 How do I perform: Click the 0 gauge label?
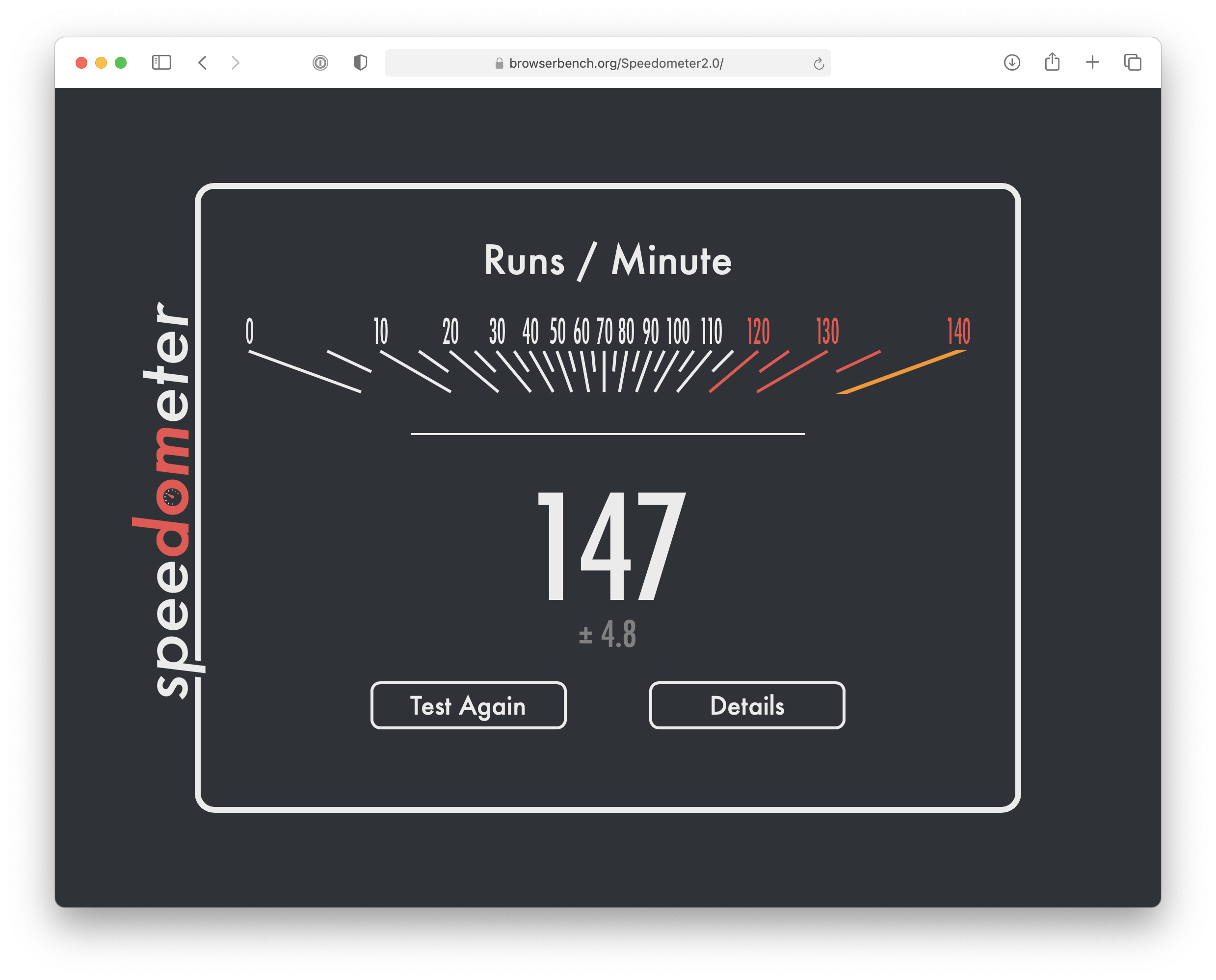tap(250, 332)
